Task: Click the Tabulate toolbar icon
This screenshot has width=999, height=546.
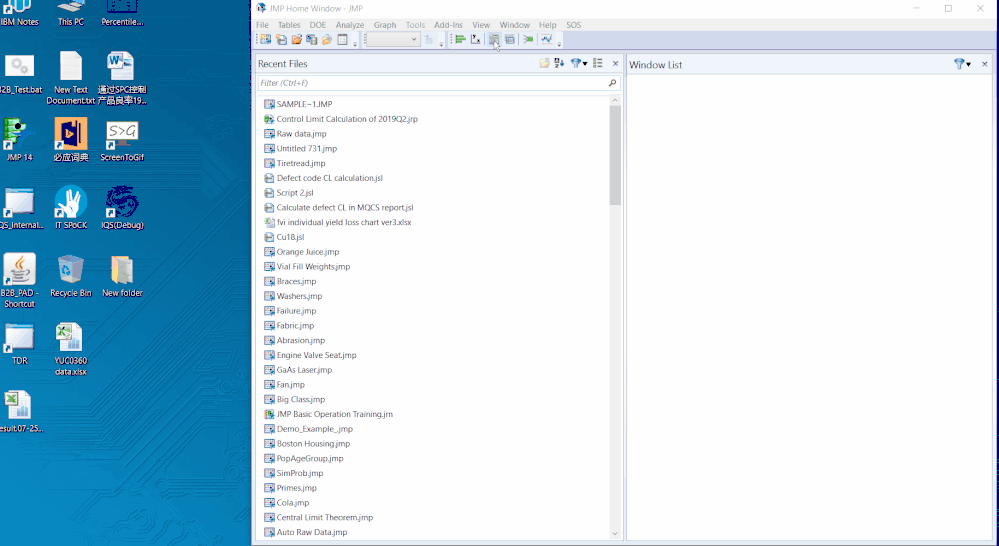Action: point(510,40)
